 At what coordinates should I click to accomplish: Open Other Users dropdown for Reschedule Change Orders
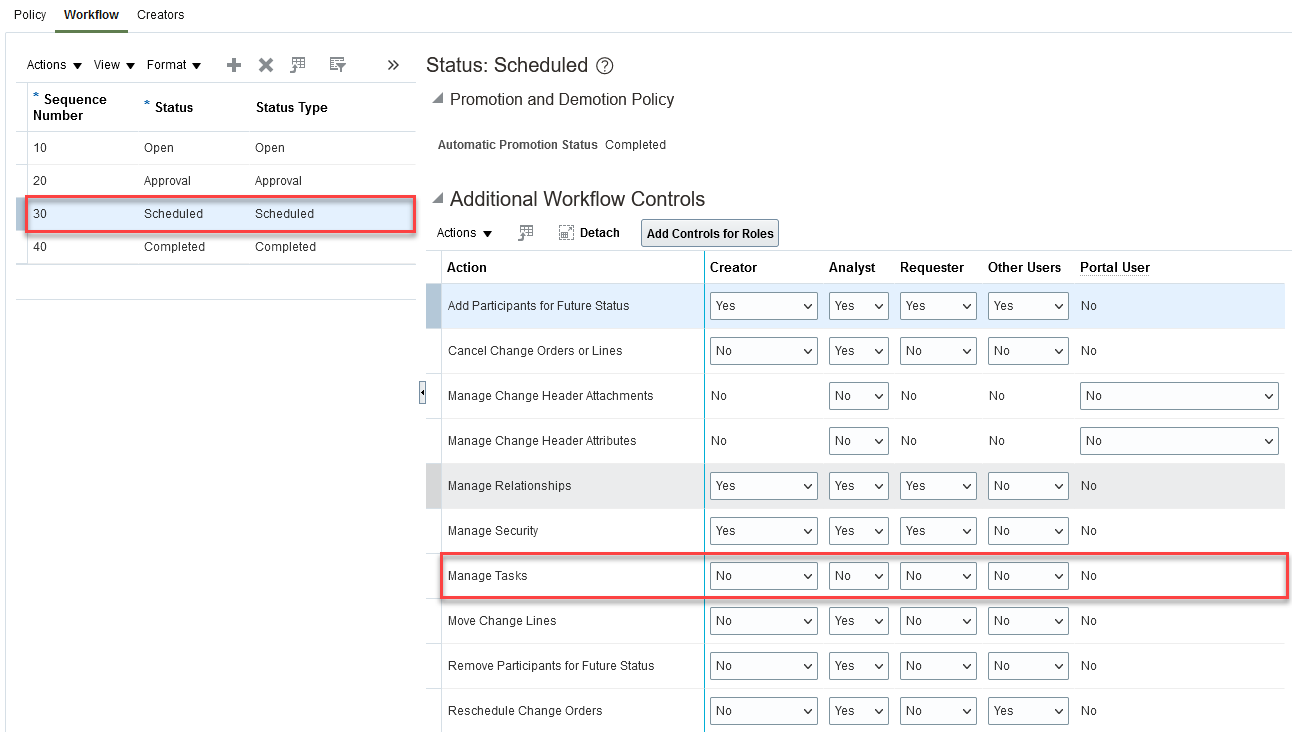tap(1027, 711)
